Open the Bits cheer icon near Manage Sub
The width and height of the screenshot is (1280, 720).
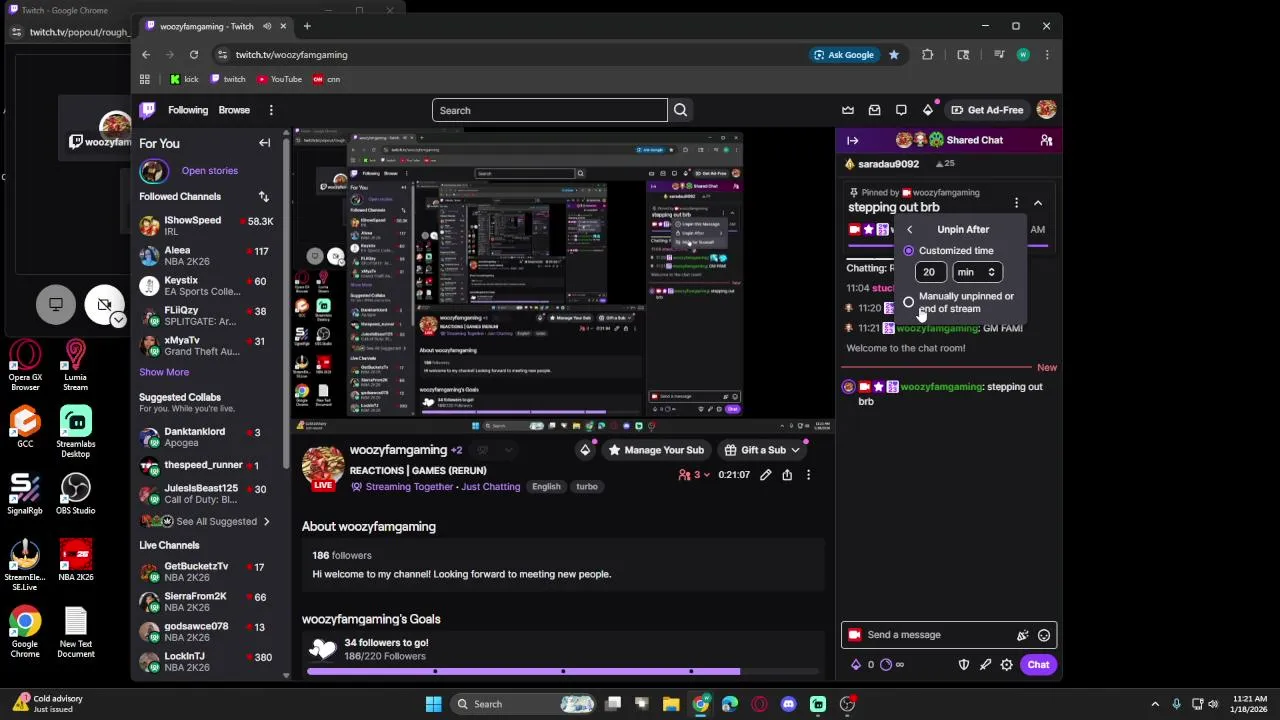(x=585, y=450)
